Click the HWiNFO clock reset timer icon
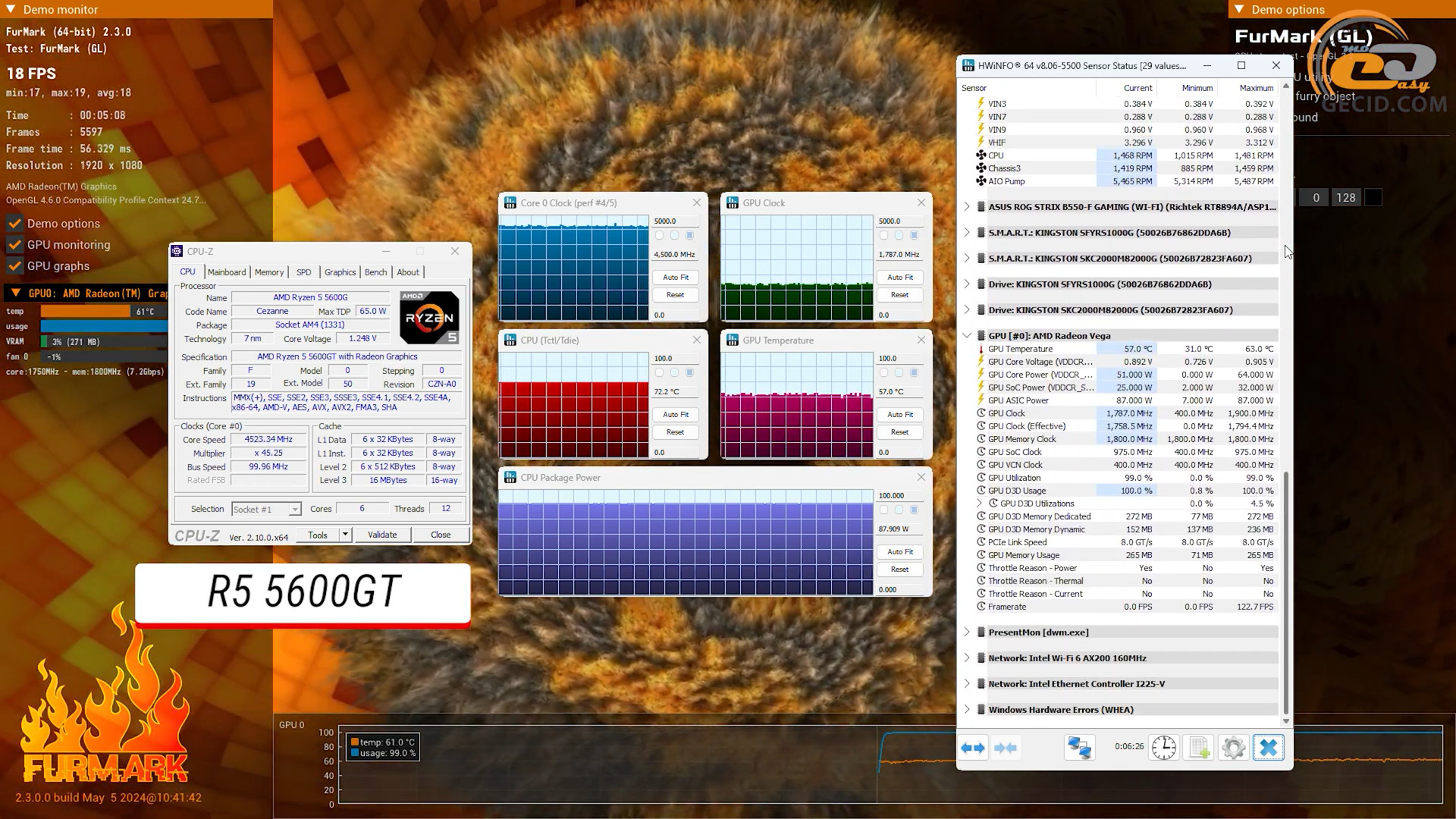Image resolution: width=1456 pixels, height=819 pixels. click(1163, 748)
